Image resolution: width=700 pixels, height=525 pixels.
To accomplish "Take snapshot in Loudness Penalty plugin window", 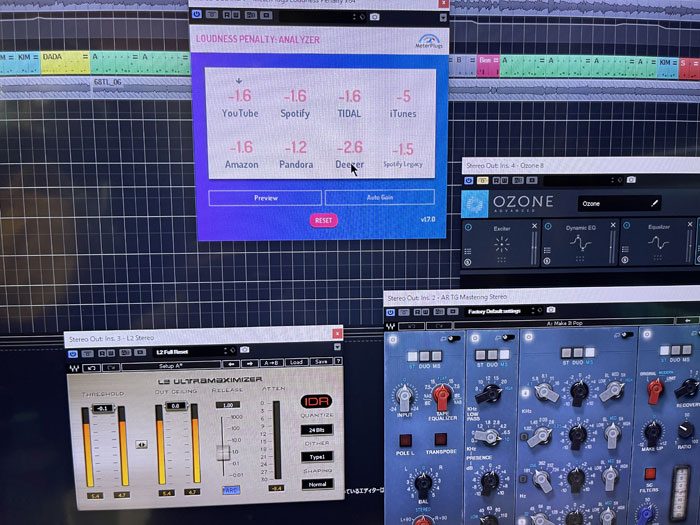I will point(375,17).
